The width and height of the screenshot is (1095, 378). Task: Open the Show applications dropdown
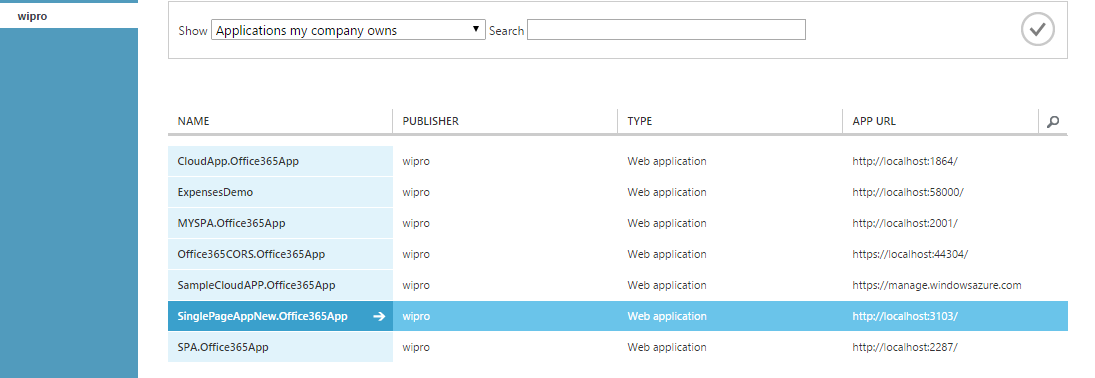click(348, 30)
